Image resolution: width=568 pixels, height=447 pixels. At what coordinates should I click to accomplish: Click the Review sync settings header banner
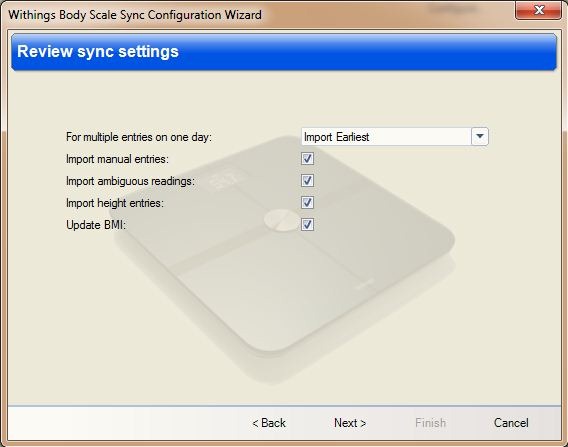coord(284,52)
